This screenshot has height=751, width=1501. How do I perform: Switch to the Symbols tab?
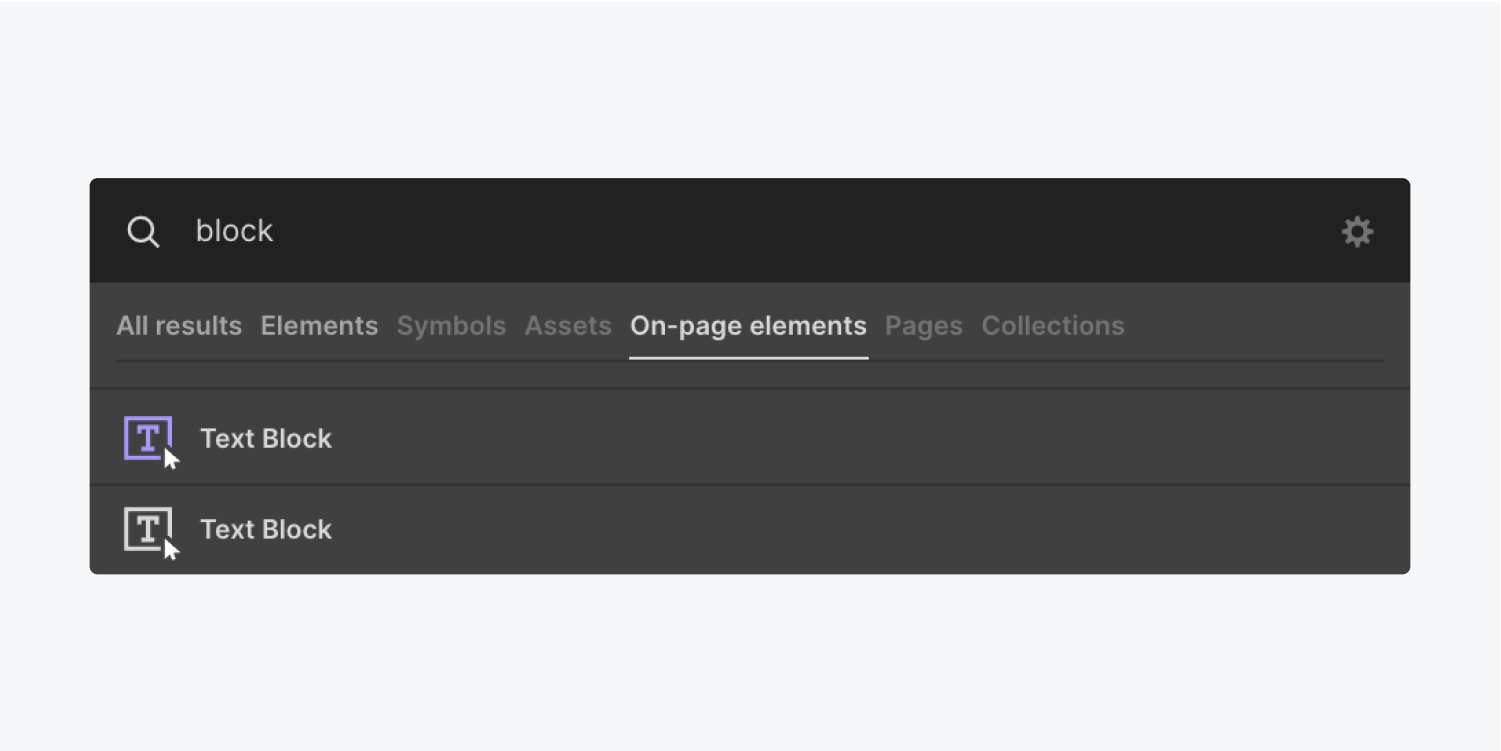451,326
